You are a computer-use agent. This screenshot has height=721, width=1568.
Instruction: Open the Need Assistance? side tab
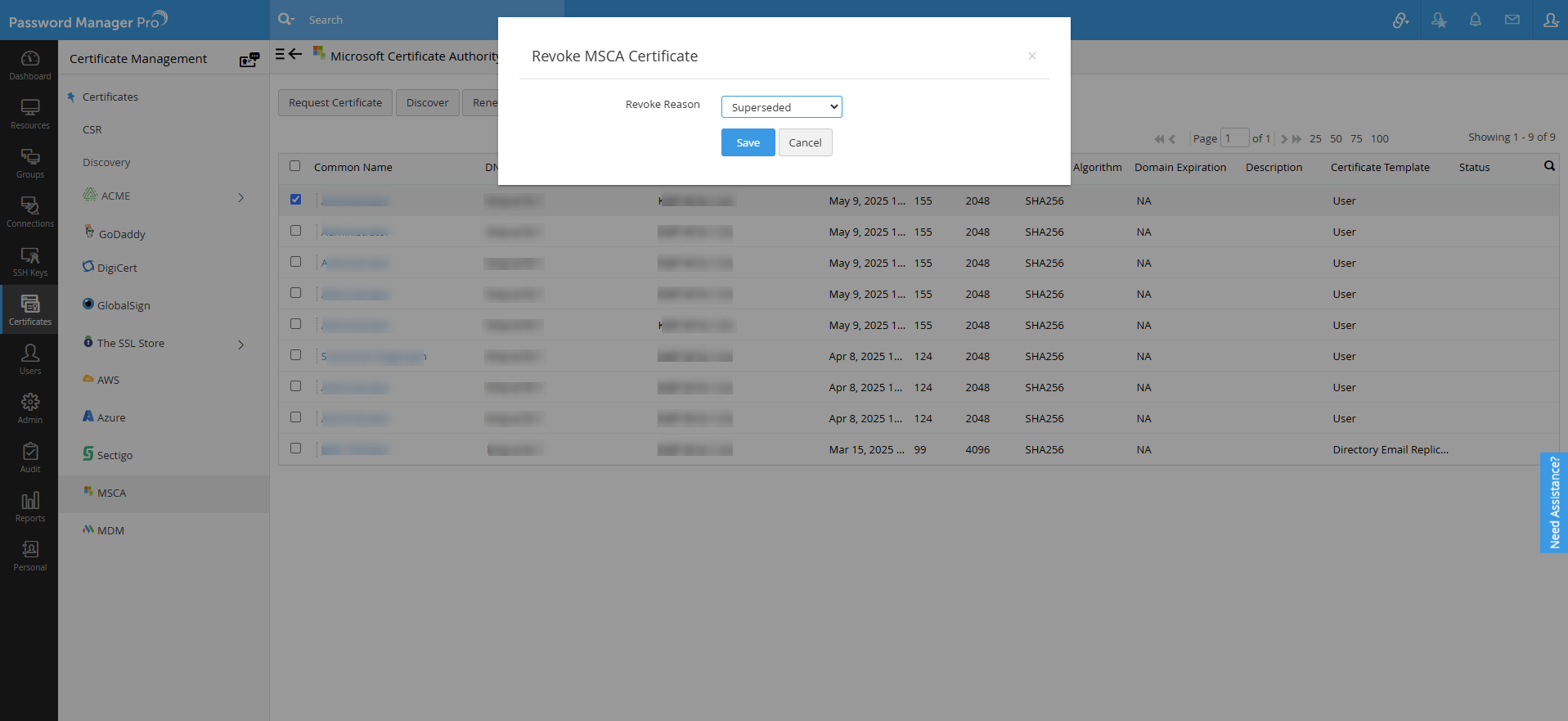pos(1554,502)
